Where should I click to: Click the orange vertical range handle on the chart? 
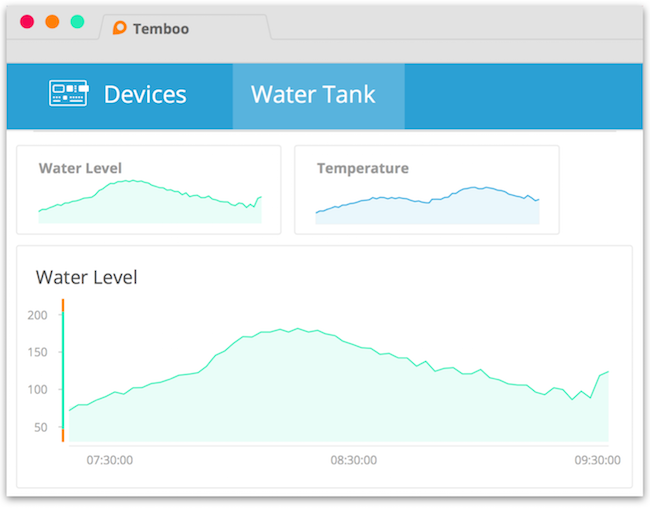click(62, 370)
